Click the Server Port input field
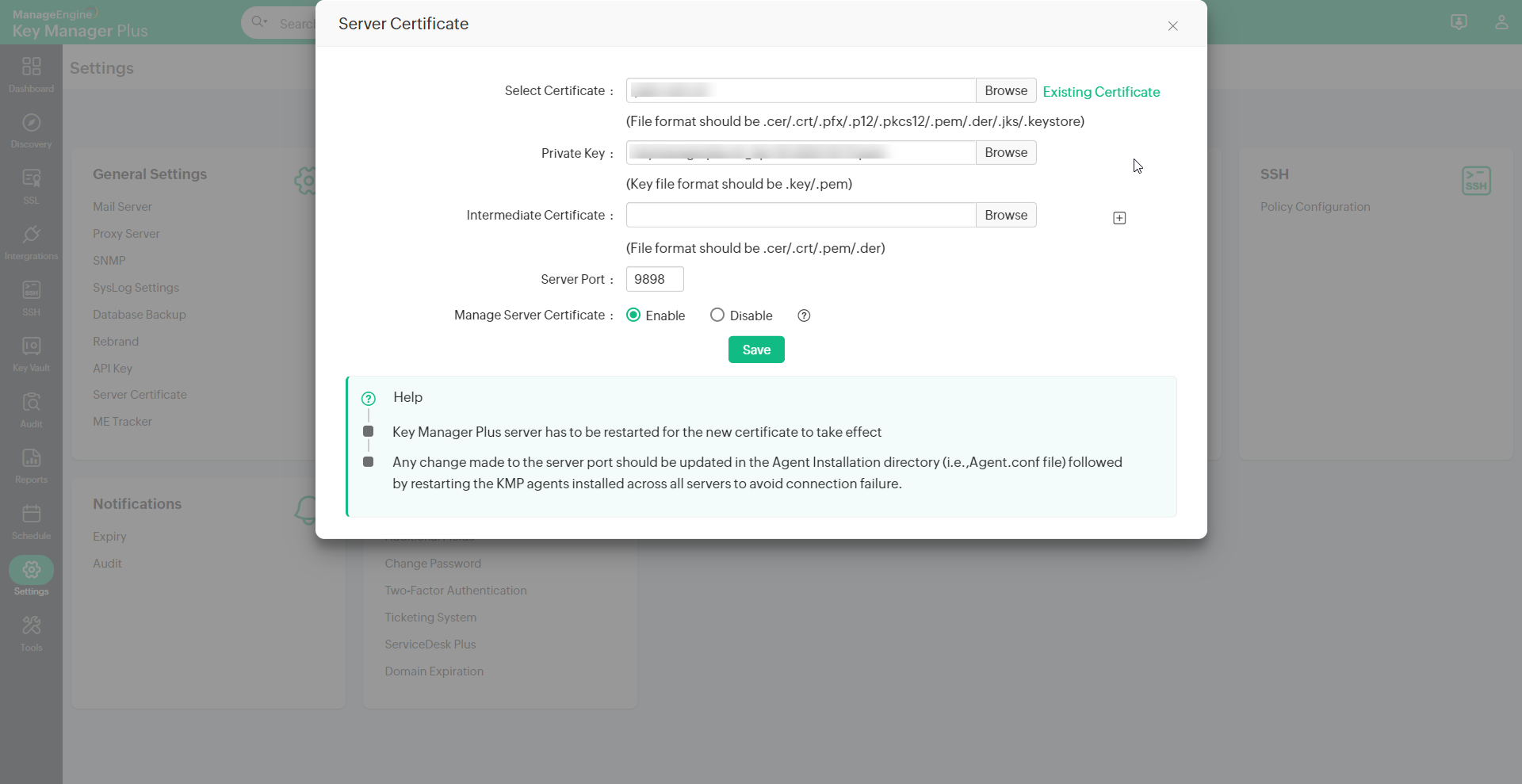The height and width of the screenshot is (784, 1522). coord(655,279)
